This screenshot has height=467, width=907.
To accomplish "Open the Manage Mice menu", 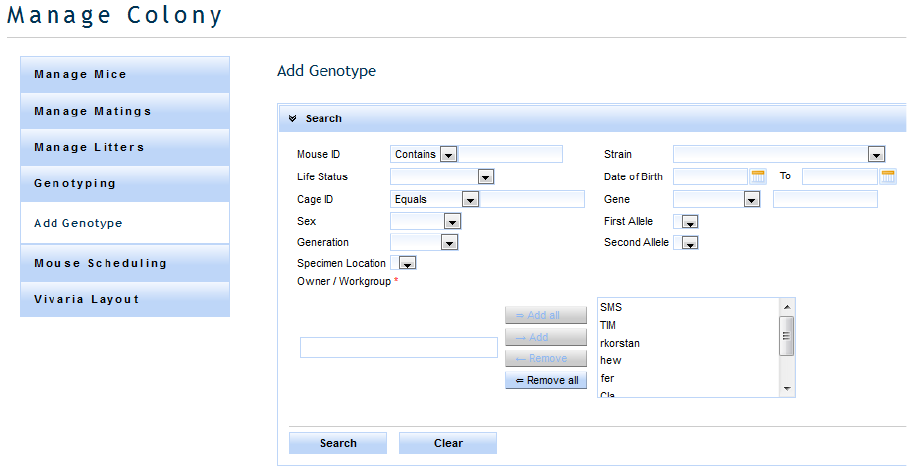I will pos(125,74).
